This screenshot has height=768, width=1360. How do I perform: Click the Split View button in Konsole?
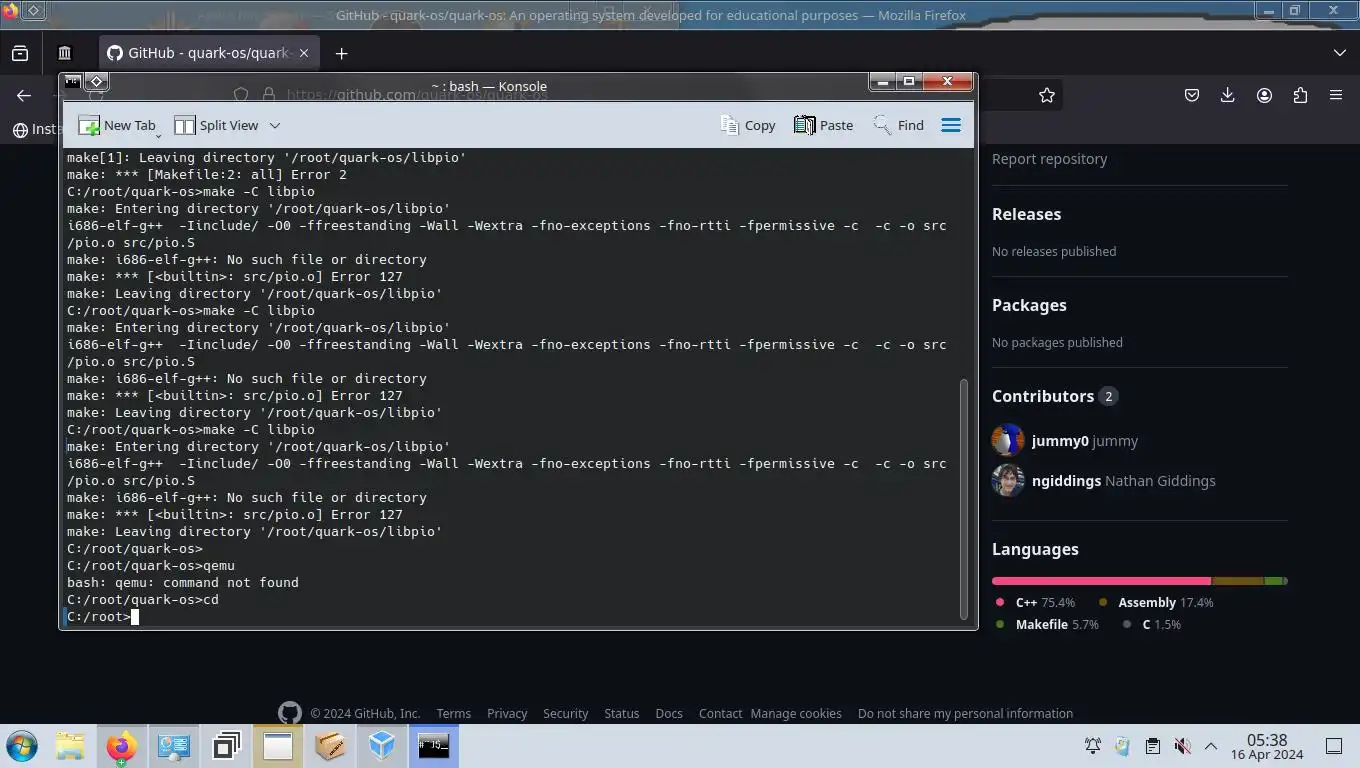point(217,125)
